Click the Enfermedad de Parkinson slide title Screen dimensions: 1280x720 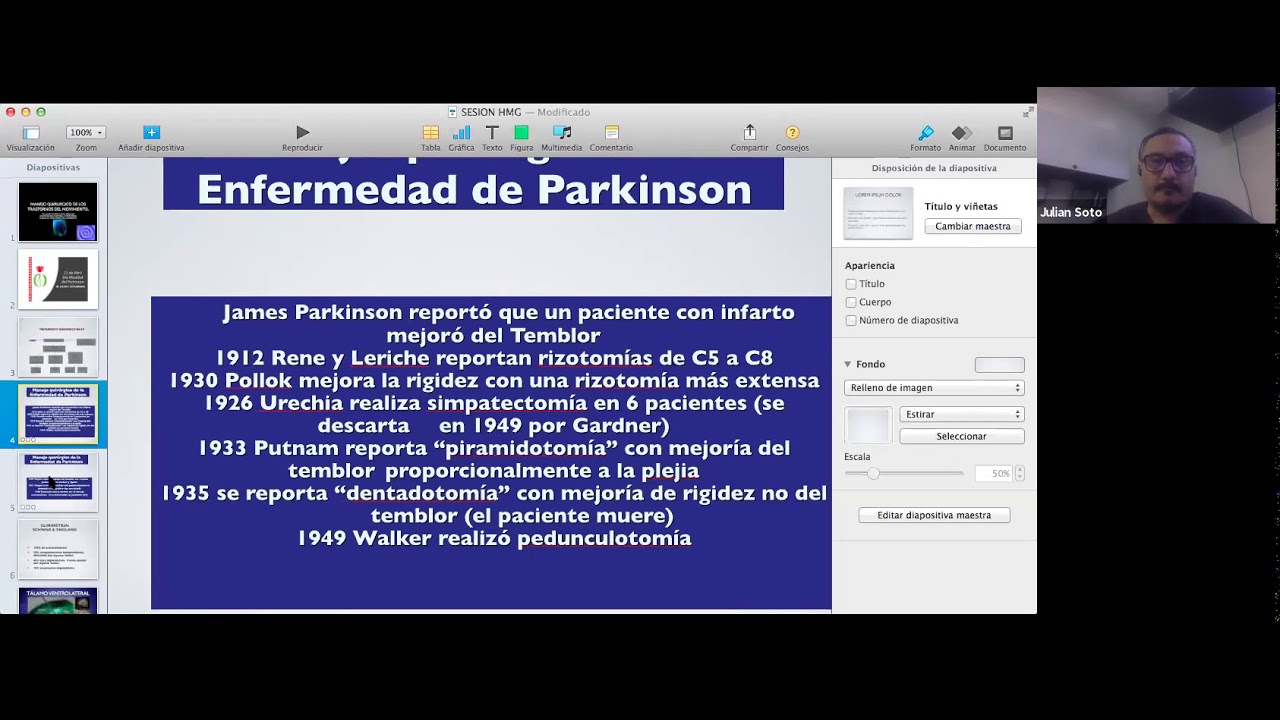[x=474, y=189]
